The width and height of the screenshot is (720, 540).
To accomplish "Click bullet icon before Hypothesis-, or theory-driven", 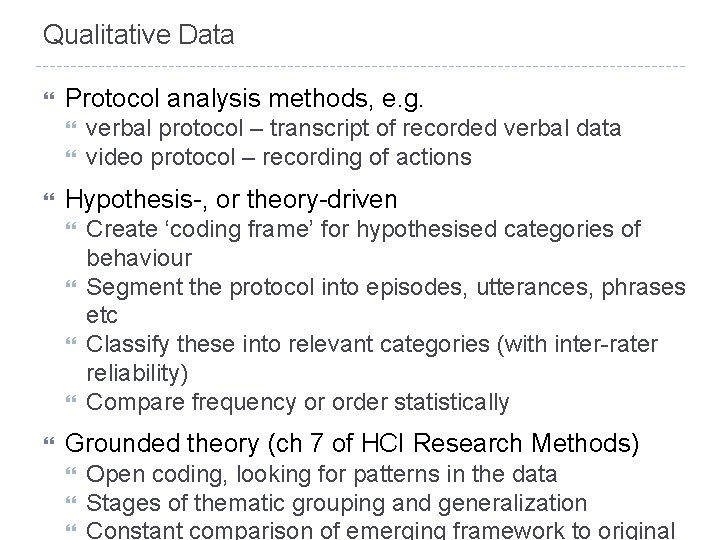I will [49, 197].
